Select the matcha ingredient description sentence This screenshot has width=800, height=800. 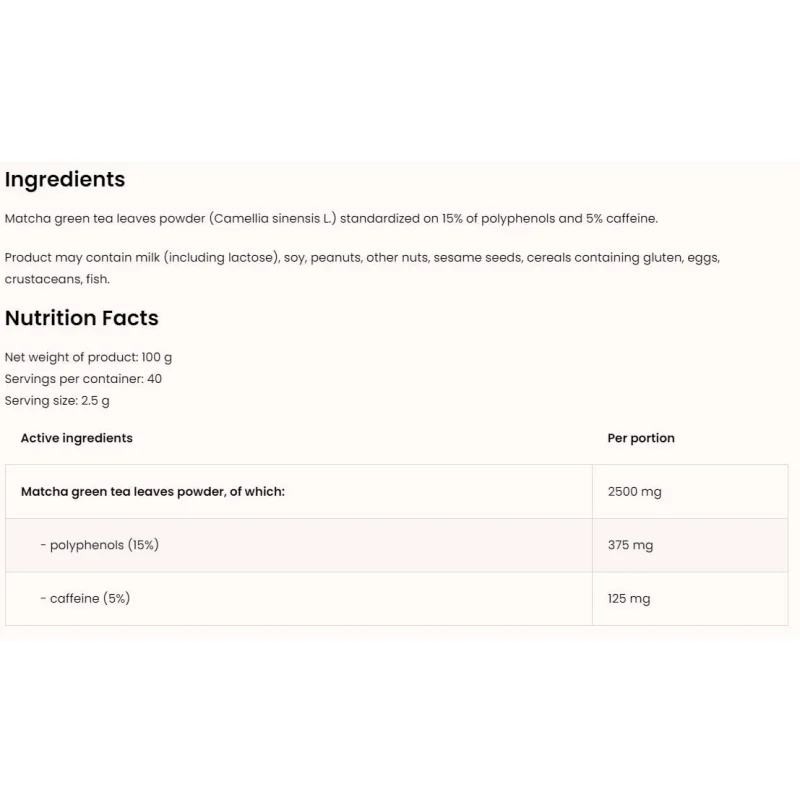click(331, 219)
